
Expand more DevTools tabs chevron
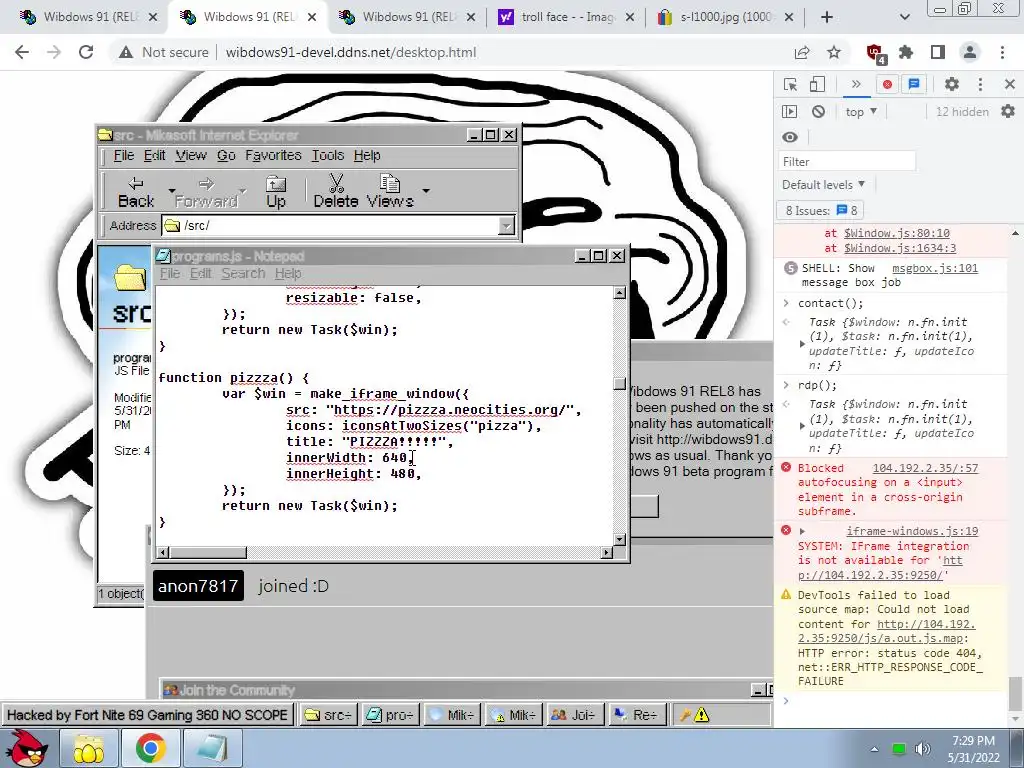point(856,84)
